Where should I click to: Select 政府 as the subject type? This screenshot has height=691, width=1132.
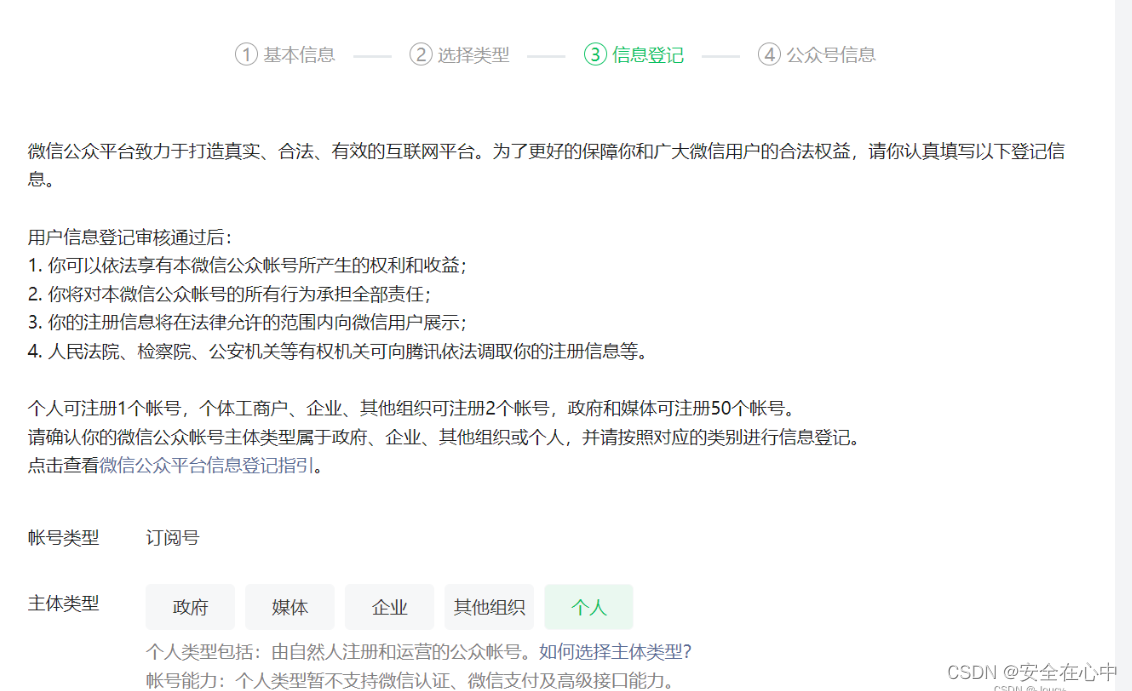click(x=191, y=607)
